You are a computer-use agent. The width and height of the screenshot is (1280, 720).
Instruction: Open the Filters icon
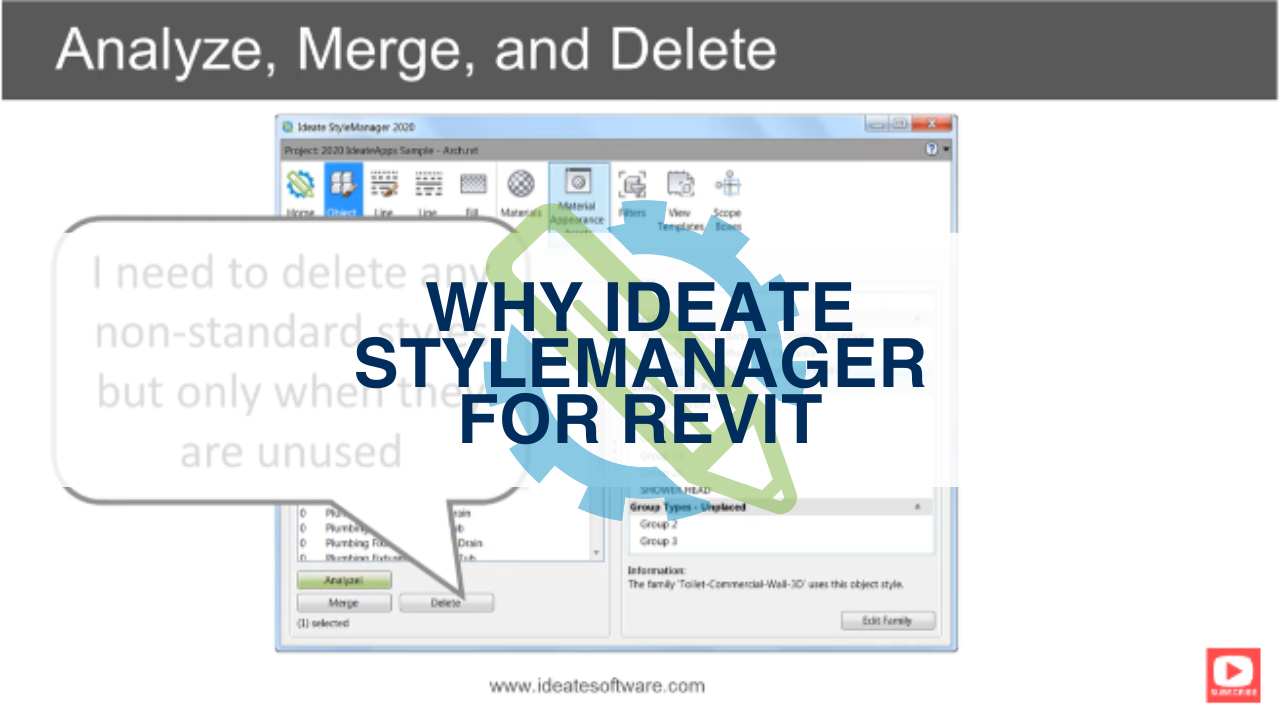point(632,184)
